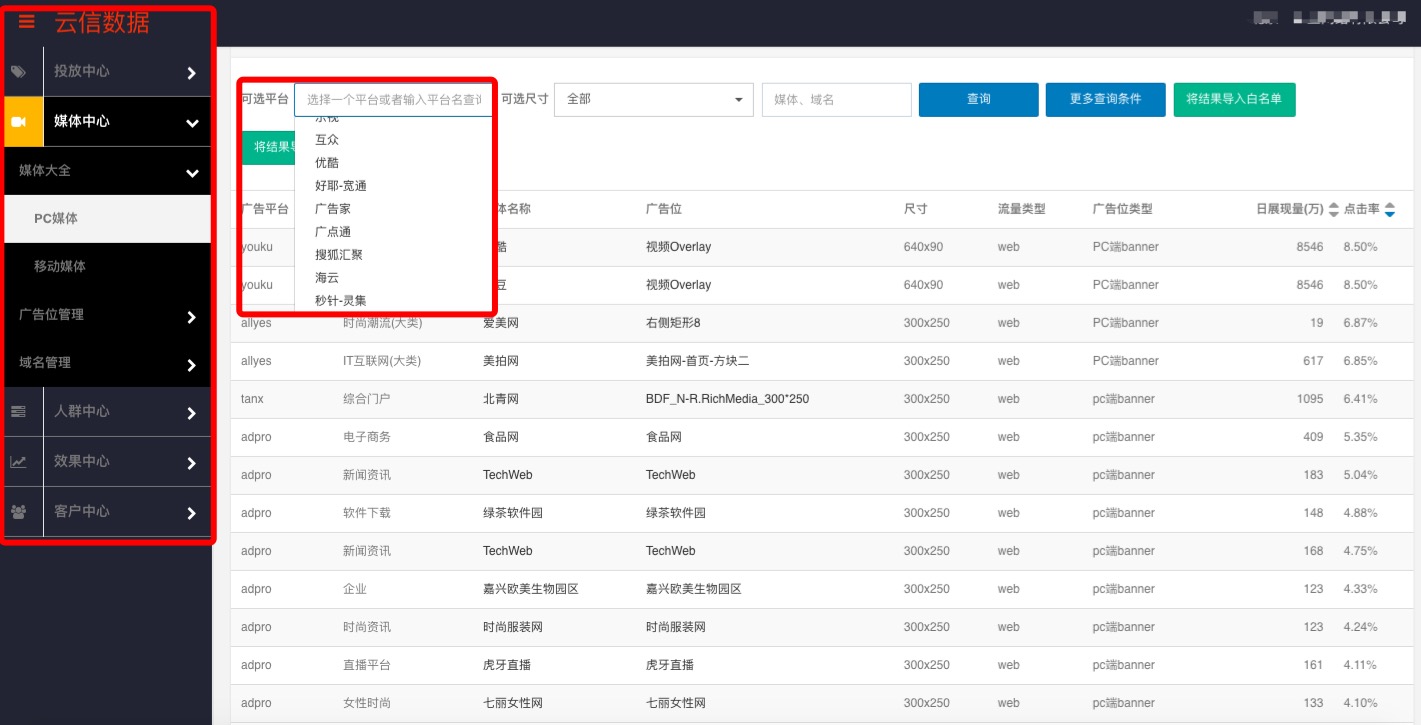Sort 点击率 column with the blue down arrow

tap(1391, 212)
